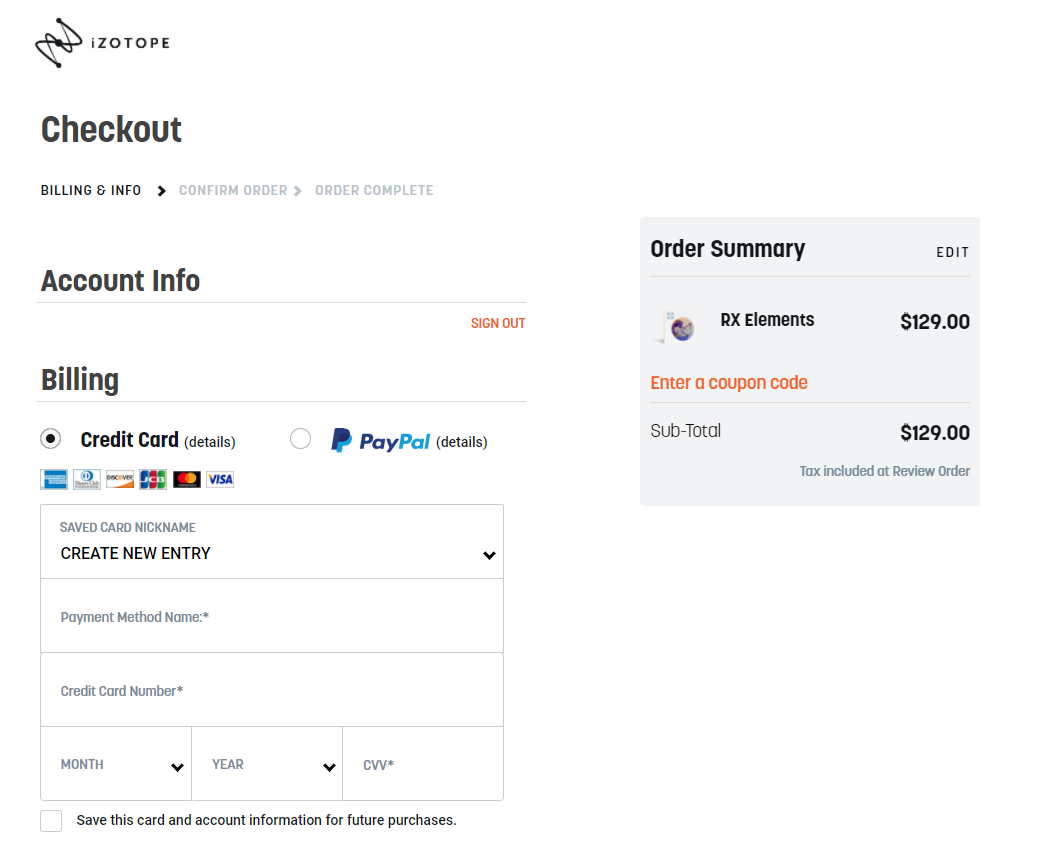Select the PayPal payment radio button
The width and height of the screenshot is (1039, 852).
coord(300,439)
